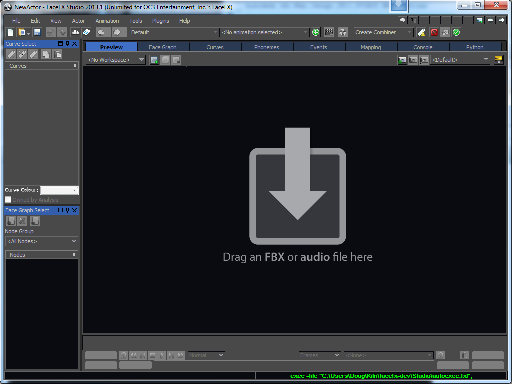Image resolution: width=512 pixels, height=385 pixels.
Task: Open the All Nodes node group dropdown
Action: [42, 241]
